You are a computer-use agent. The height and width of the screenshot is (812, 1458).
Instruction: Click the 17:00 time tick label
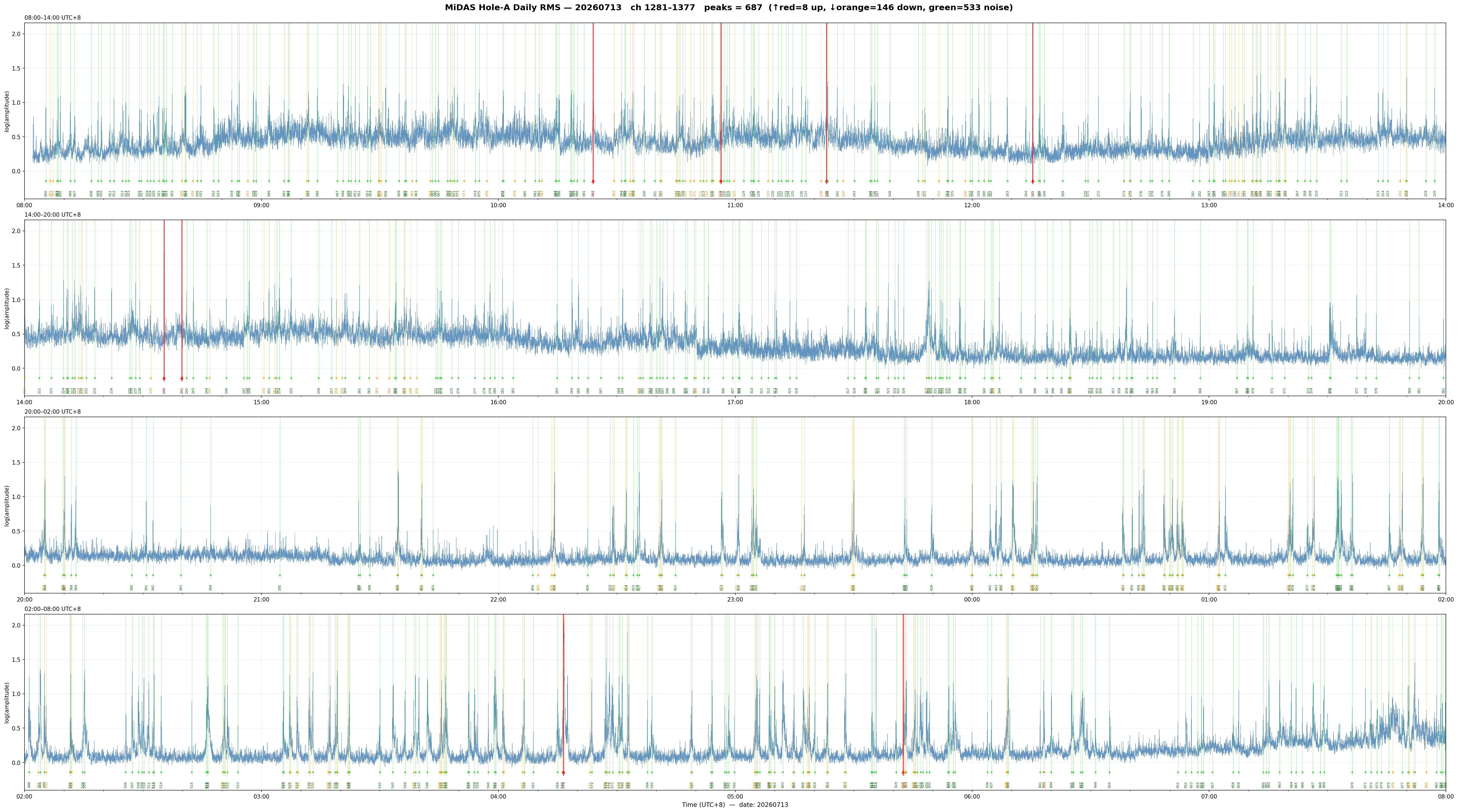click(x=735, y=402)
